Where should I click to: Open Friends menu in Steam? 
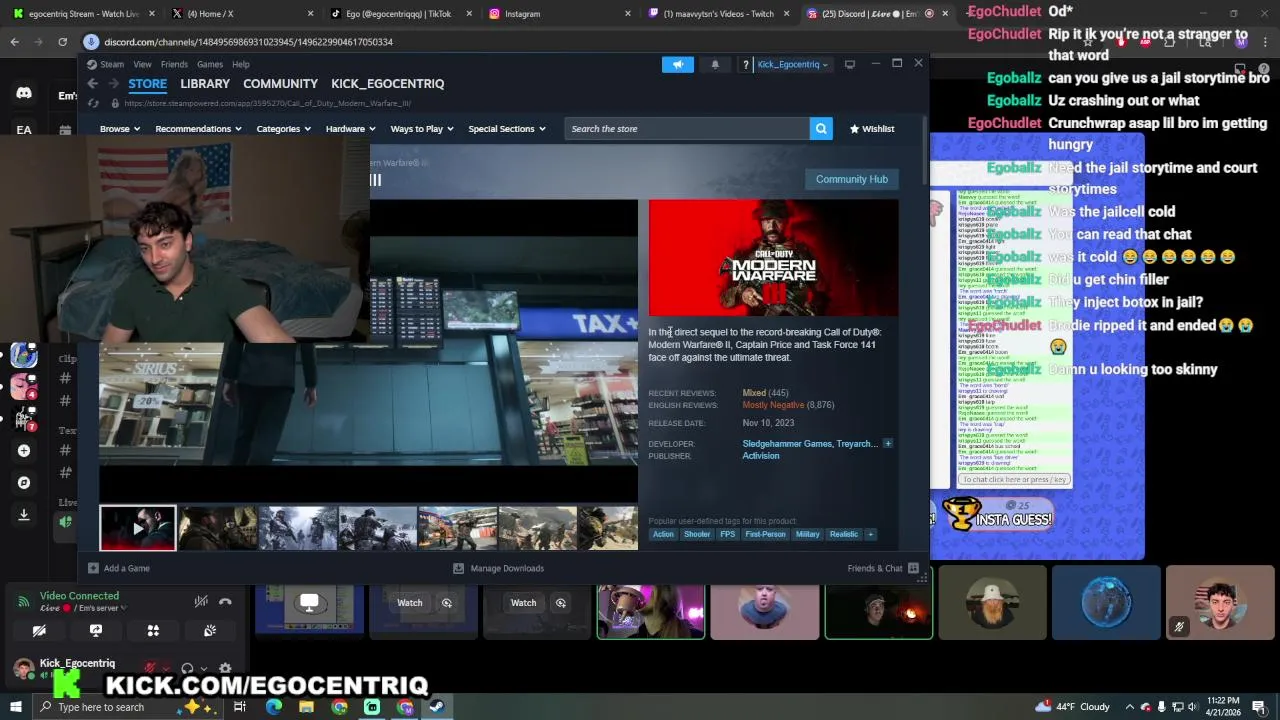tap(174, 64)
